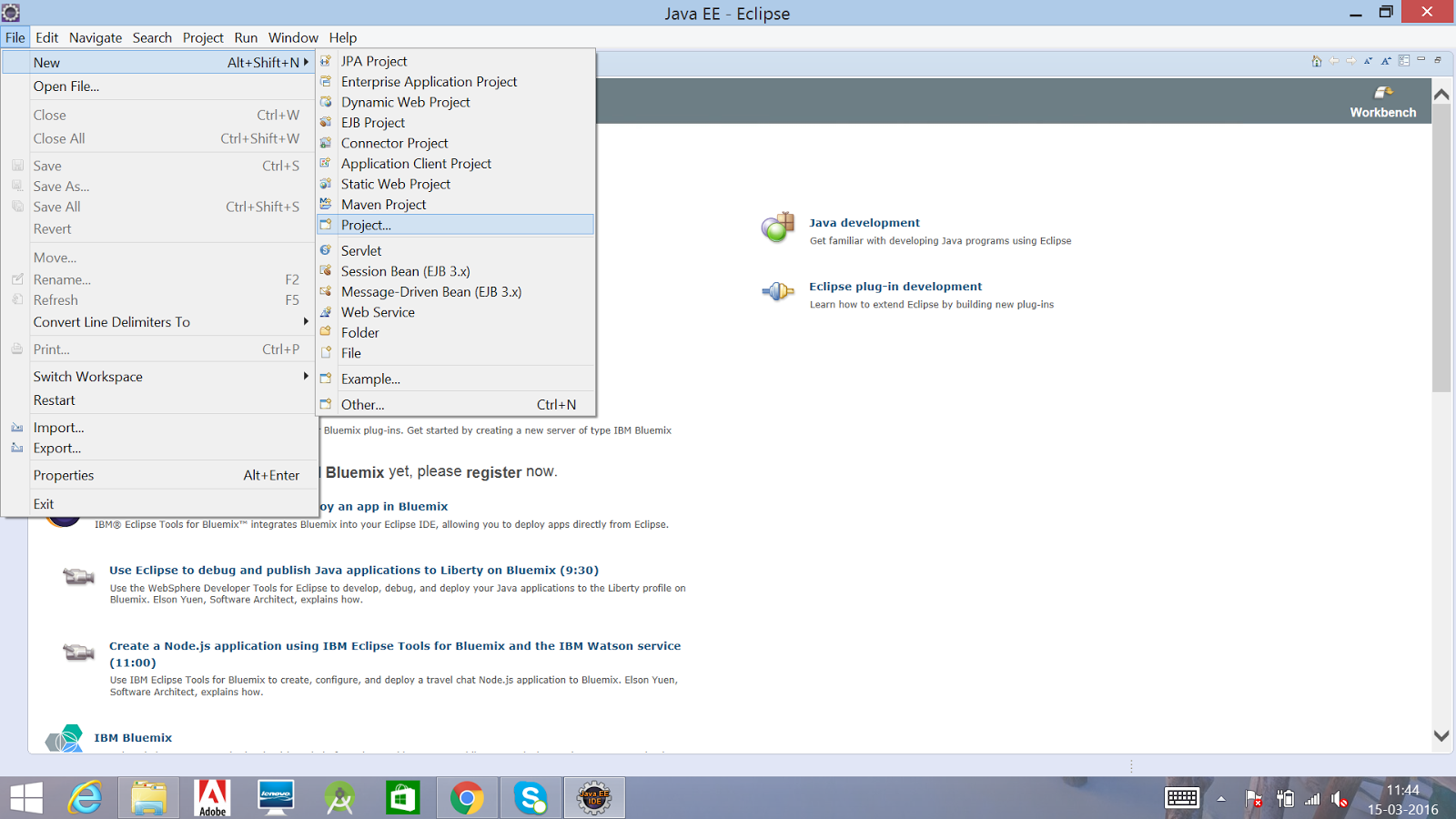Open Adobe Reader from the taskbar
Image resolution: width=1456 pixels, height=819 pixels.
(212, 798)
